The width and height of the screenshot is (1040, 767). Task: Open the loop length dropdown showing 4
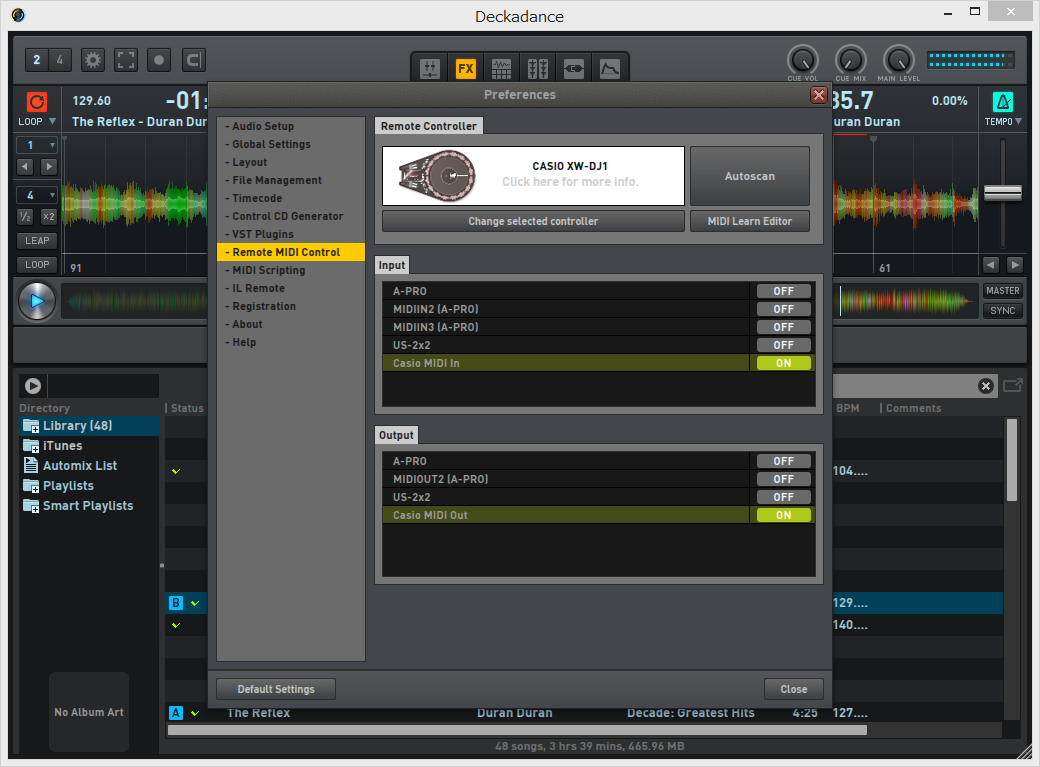[x=37, y=195]
